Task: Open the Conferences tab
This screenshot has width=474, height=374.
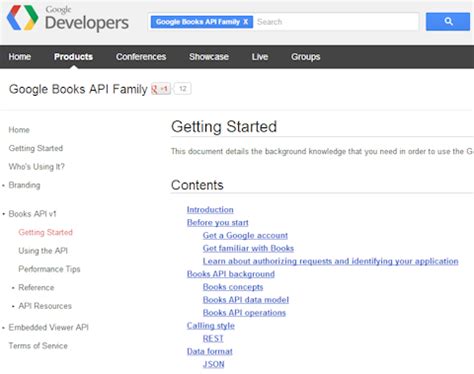Action: click(141, 57)
